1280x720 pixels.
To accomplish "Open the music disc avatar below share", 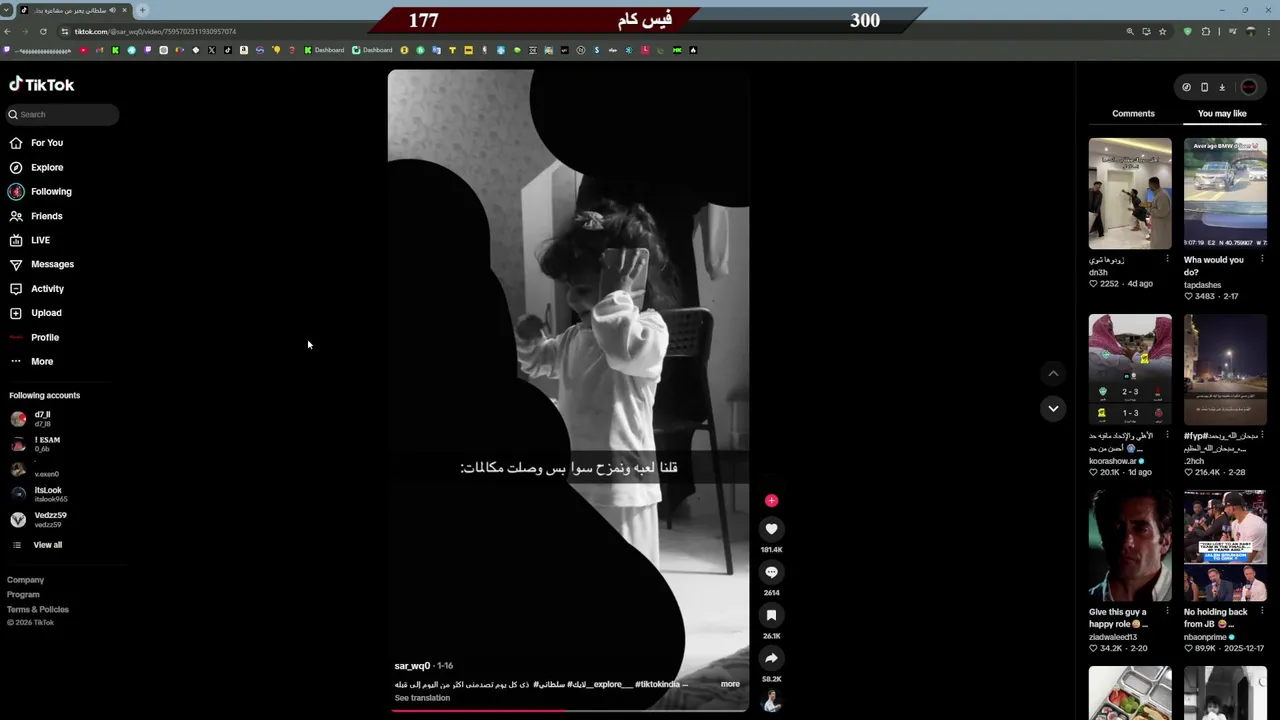I will point(771,700).
